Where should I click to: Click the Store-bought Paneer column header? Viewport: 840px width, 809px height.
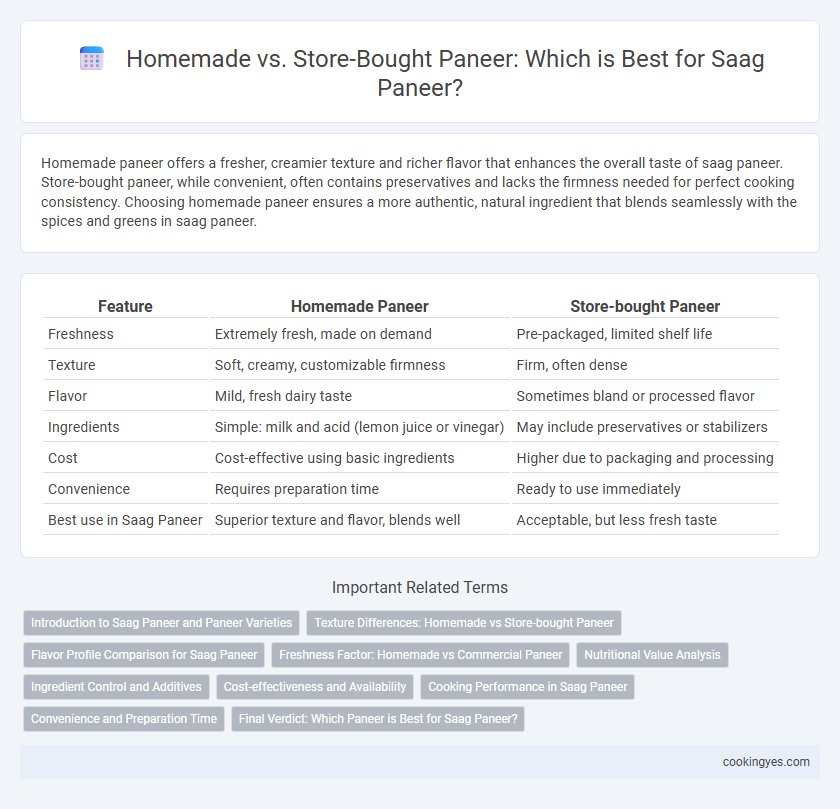click(645, 306)
